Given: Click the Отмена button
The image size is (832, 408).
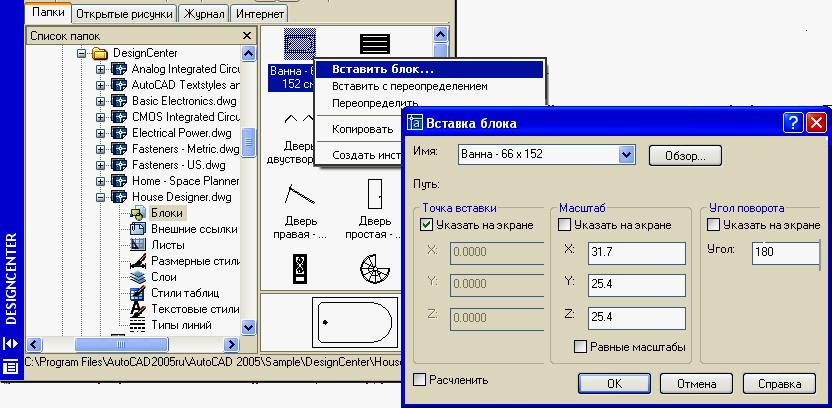Looking at the screenshot, I should click(696, 384).
